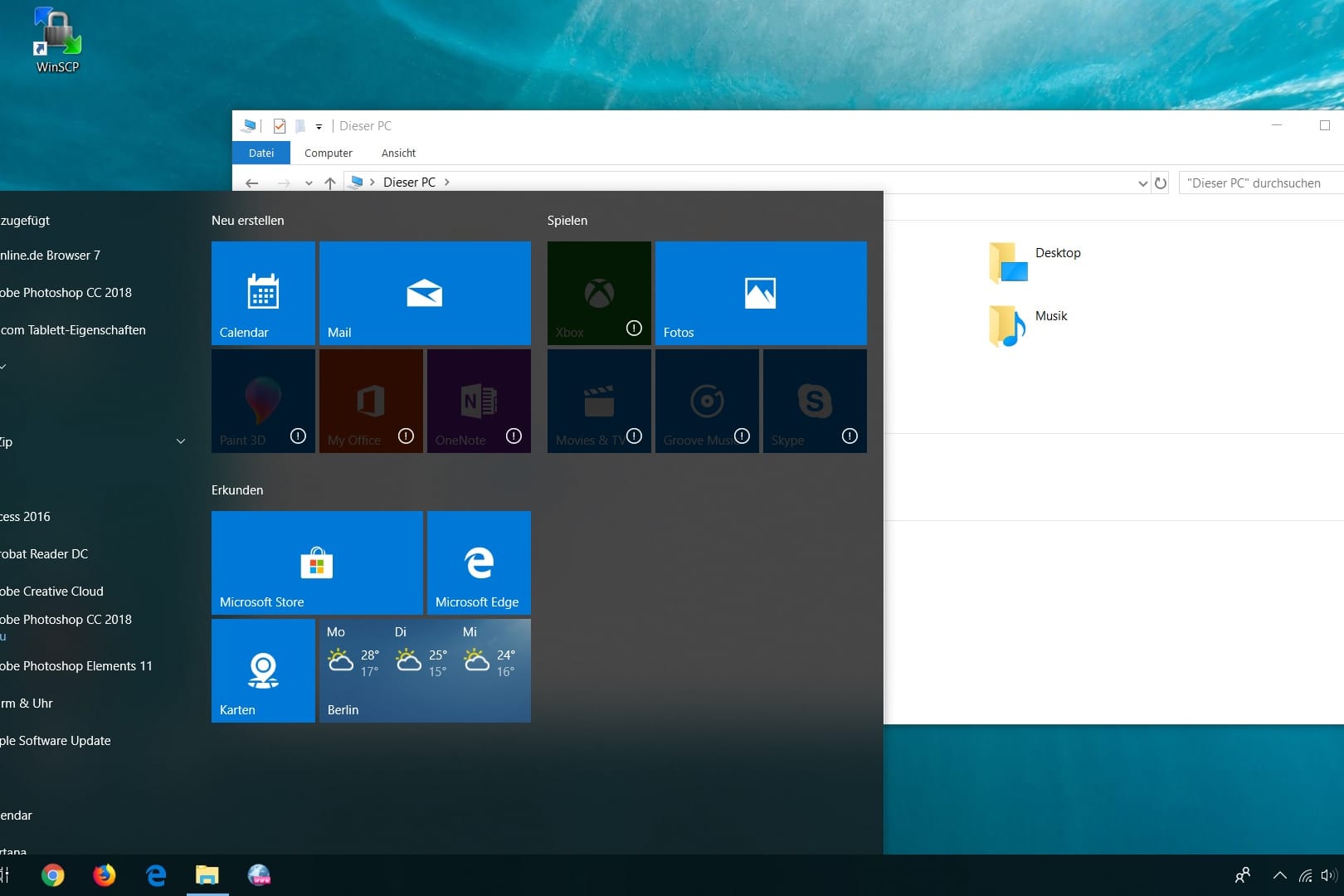Launch the Microsoft Edge tile

click(479, 562)
